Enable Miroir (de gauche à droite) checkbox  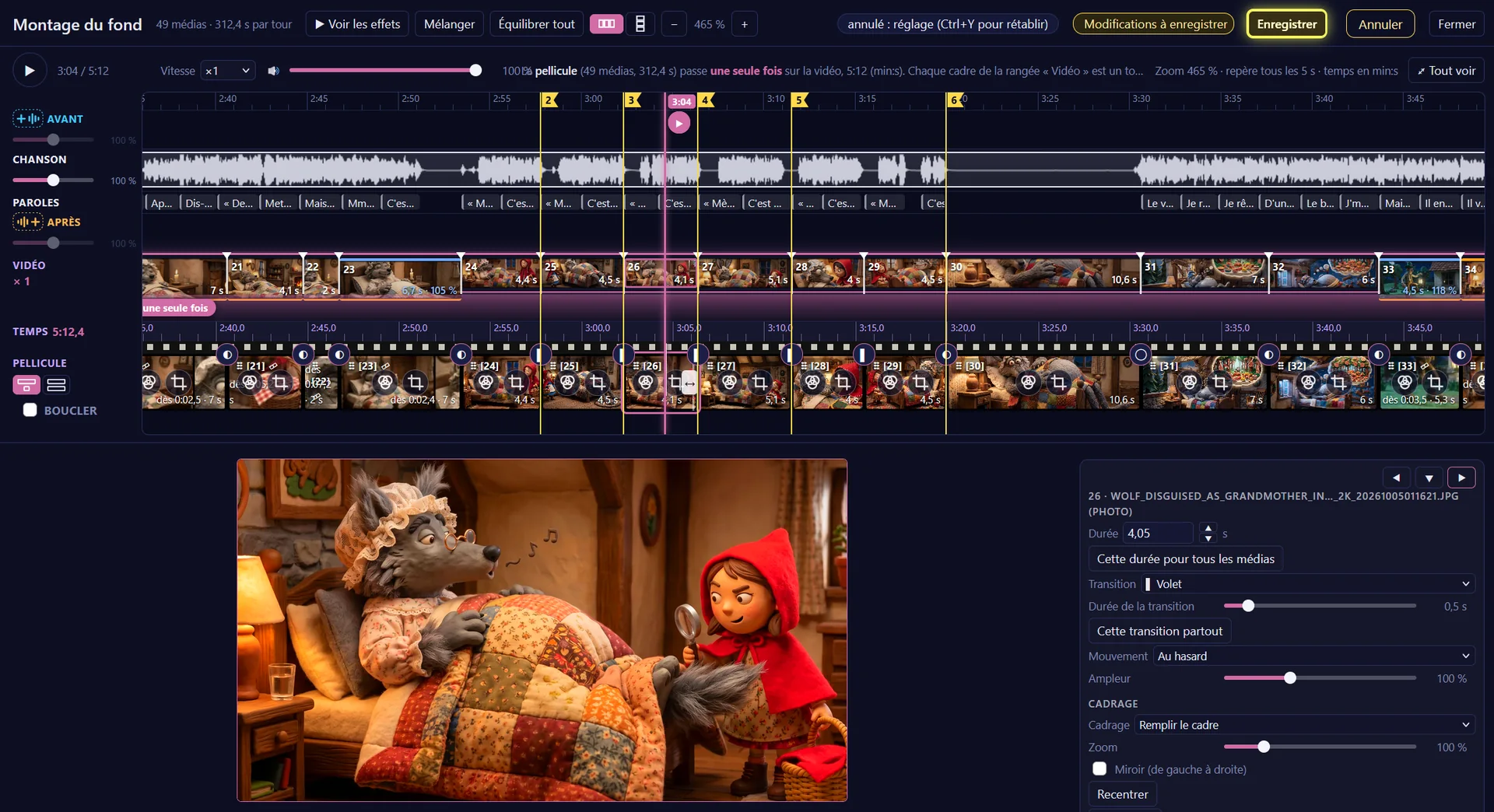click(x=1099, y=768)
